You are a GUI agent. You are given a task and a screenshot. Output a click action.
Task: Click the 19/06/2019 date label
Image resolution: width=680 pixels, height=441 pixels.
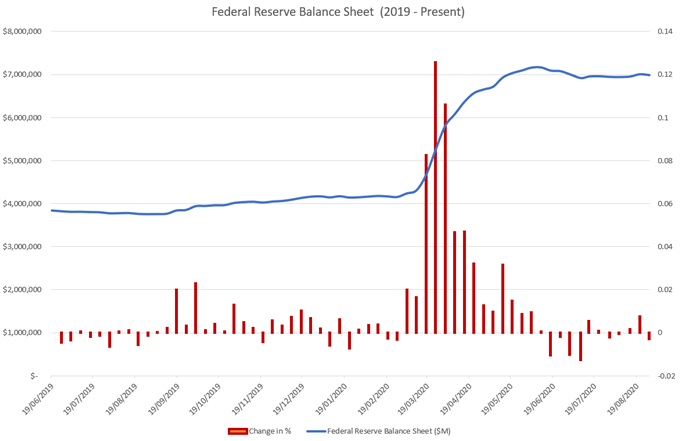click(x=37, y=399)
